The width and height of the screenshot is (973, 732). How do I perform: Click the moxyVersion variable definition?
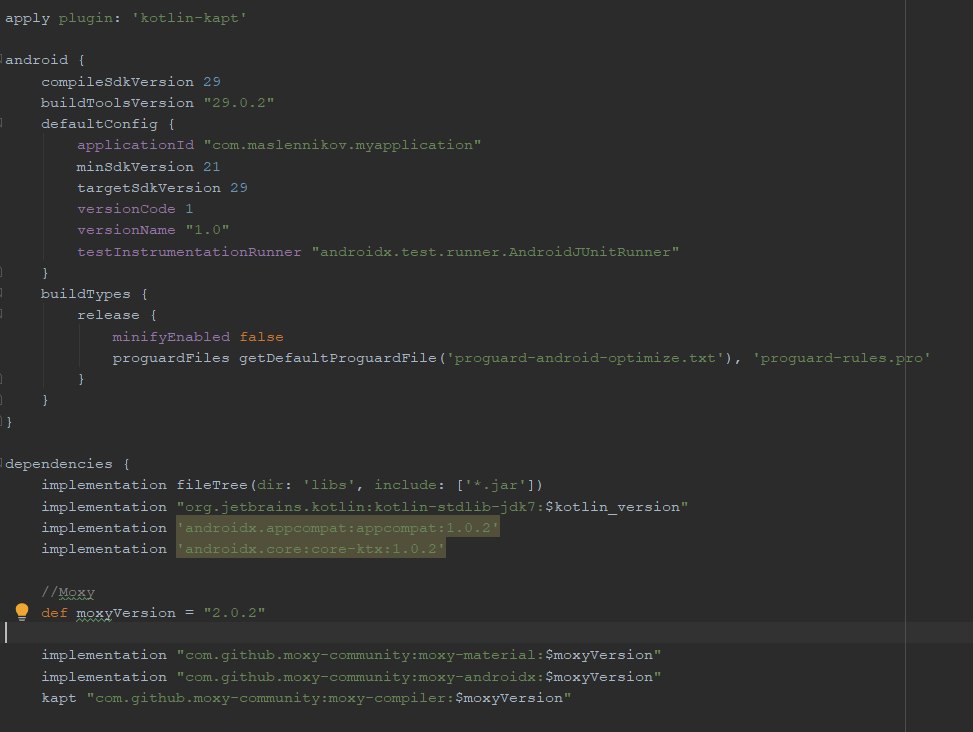point(126,613)
